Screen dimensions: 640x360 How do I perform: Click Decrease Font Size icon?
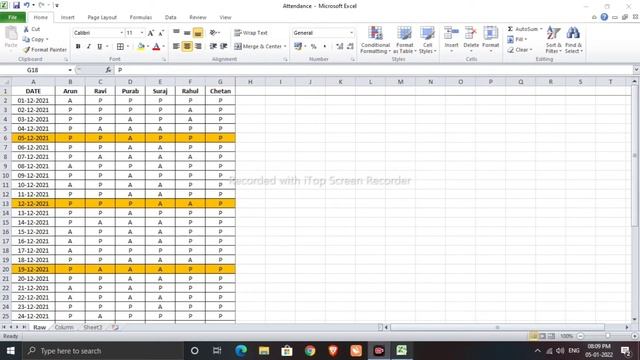pos(161,33)
